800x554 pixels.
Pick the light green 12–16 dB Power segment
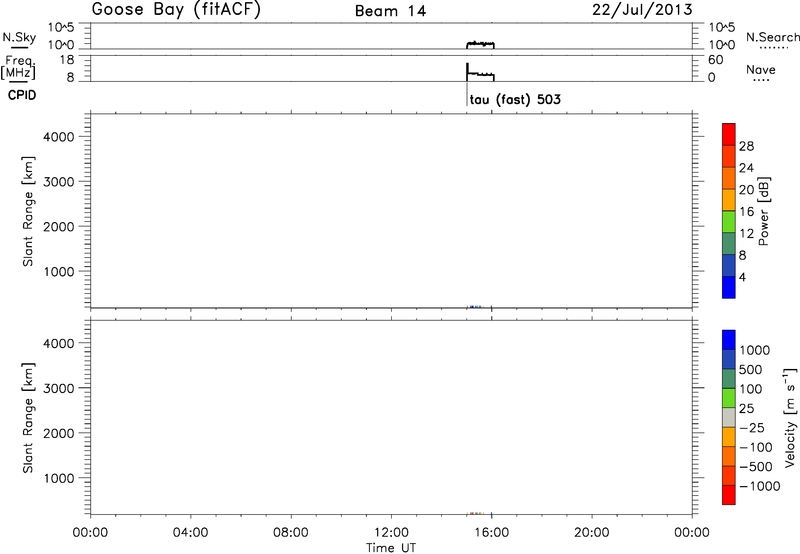pos(729,222)
